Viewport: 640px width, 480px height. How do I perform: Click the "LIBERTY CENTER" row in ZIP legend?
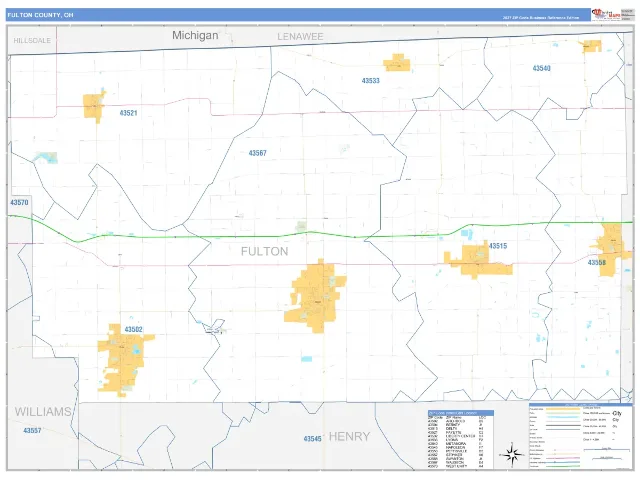point(456,436)
